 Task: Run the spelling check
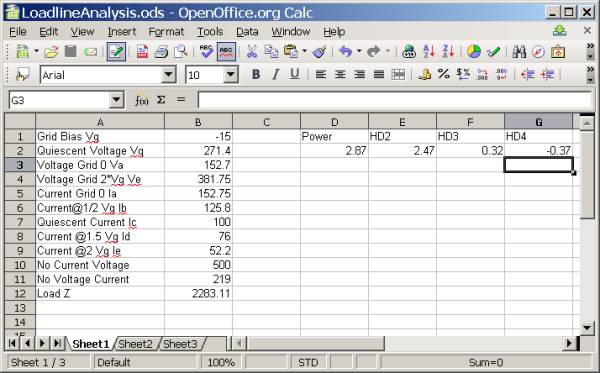tap(206, 51)
